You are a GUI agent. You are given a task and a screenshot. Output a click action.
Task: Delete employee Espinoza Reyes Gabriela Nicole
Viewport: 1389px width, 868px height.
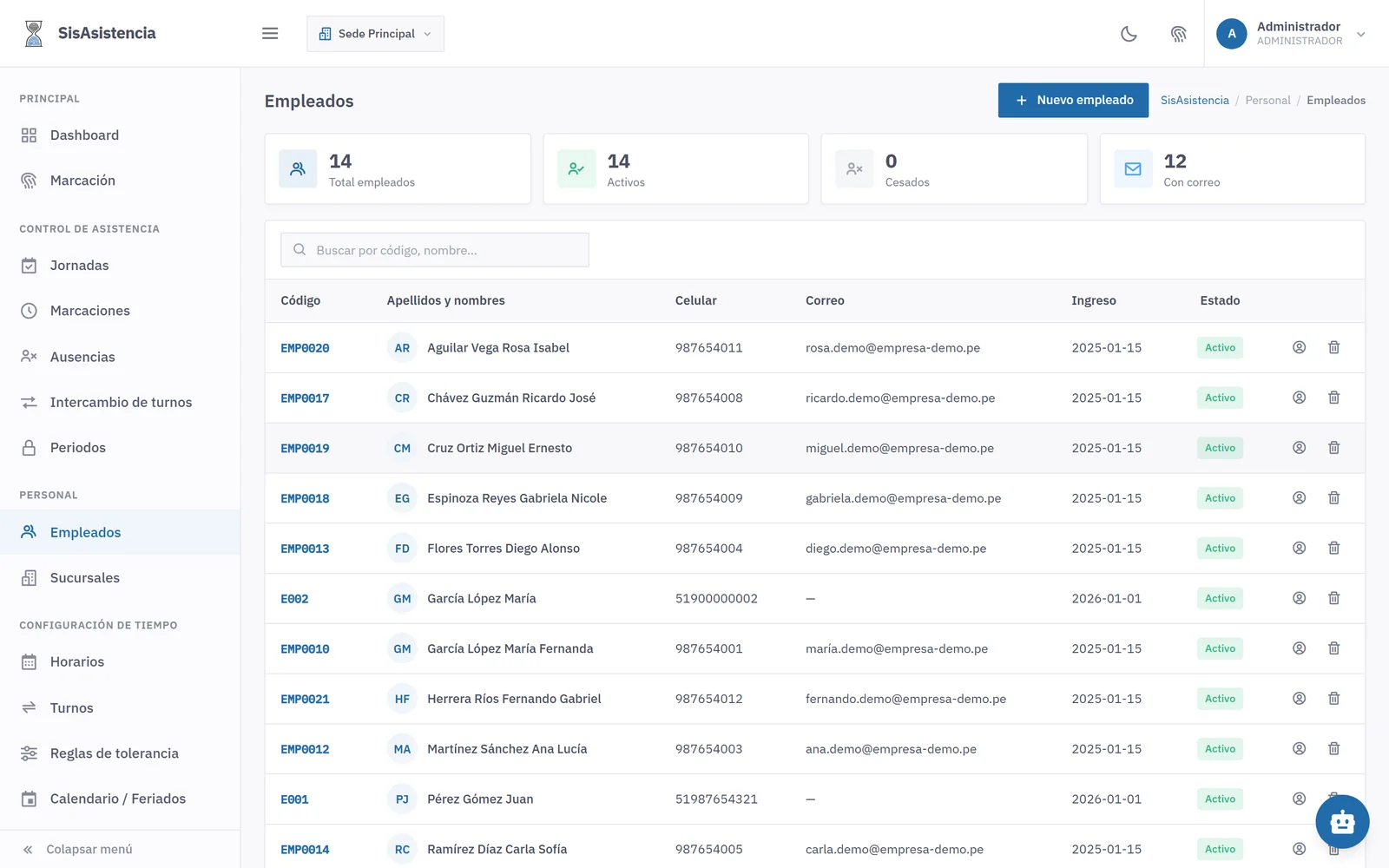(1333, 498)
